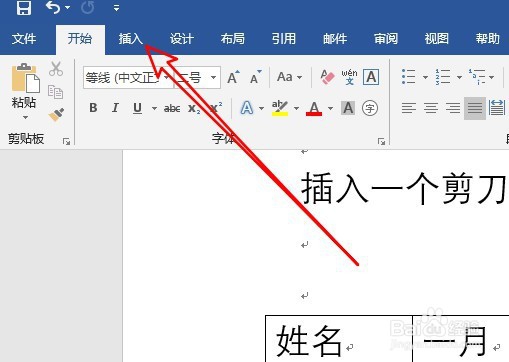The height and width of the screenshot is (362, 509).
Task: Click the Bullets list icon
Action: [409, 77]
